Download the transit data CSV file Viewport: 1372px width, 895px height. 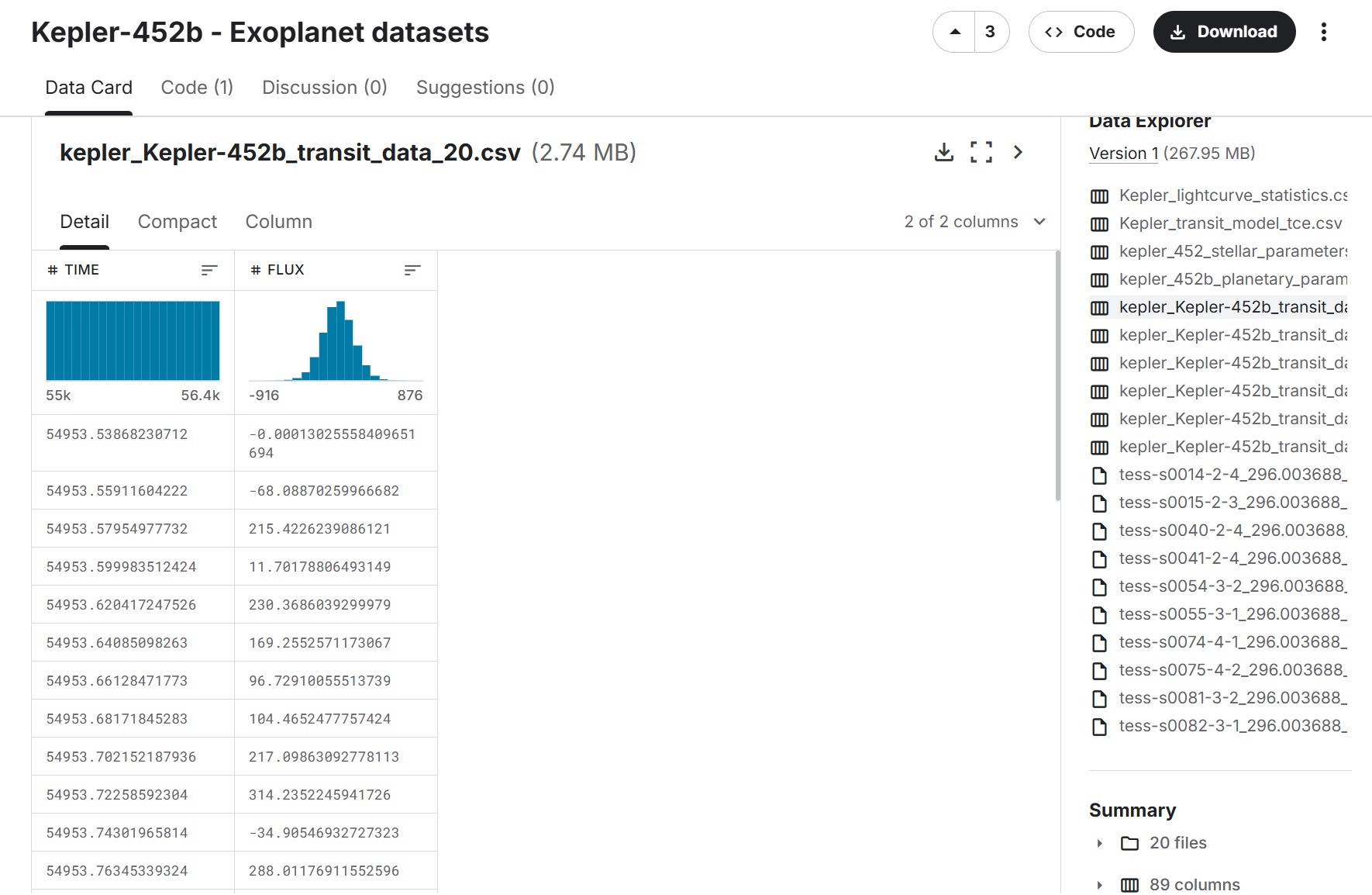[943, 152]
